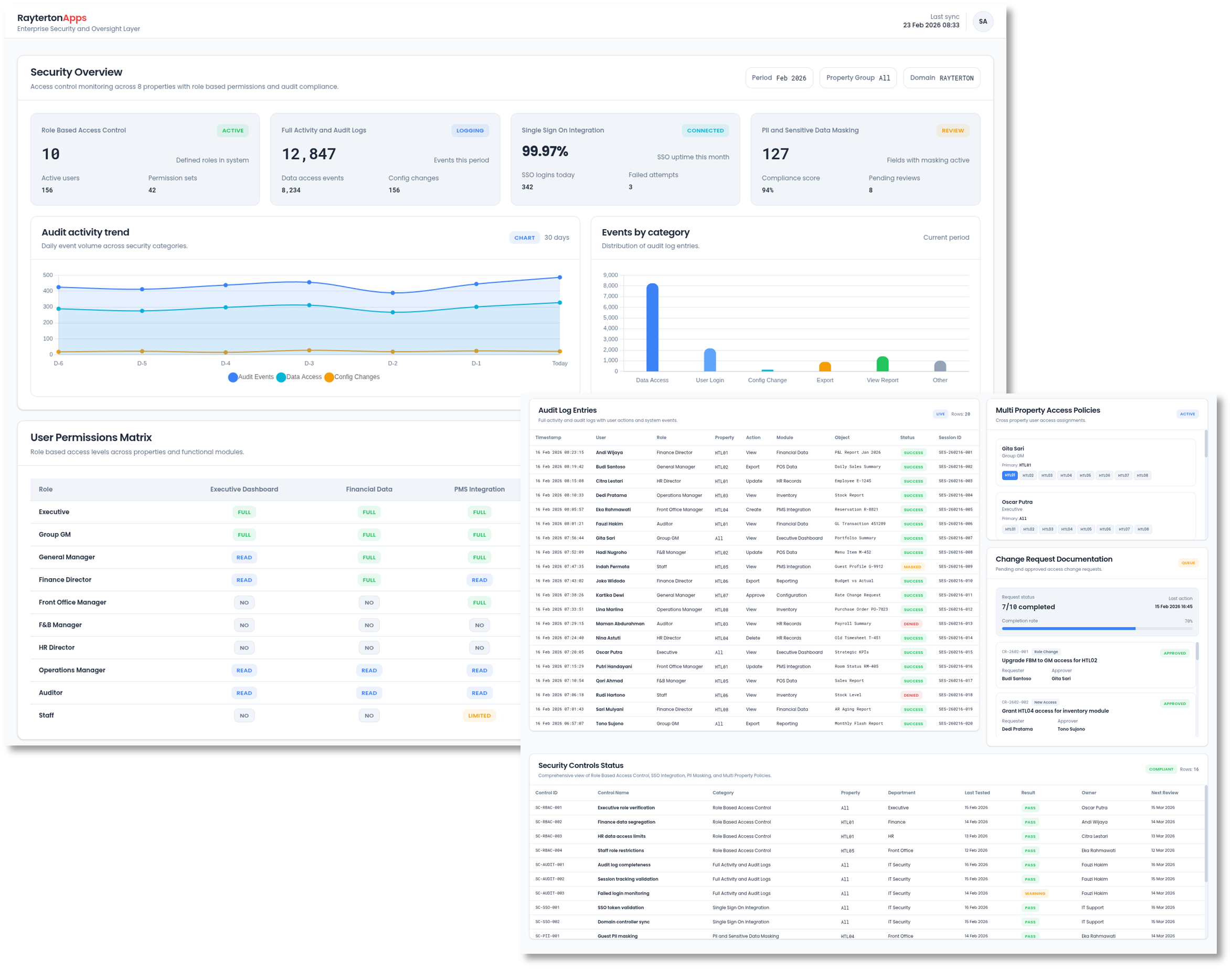Click the LOGGING badge on Full Activity and Audit Logs
Viewport: 1232px width, 969px height.
click(x=470, y=131)
